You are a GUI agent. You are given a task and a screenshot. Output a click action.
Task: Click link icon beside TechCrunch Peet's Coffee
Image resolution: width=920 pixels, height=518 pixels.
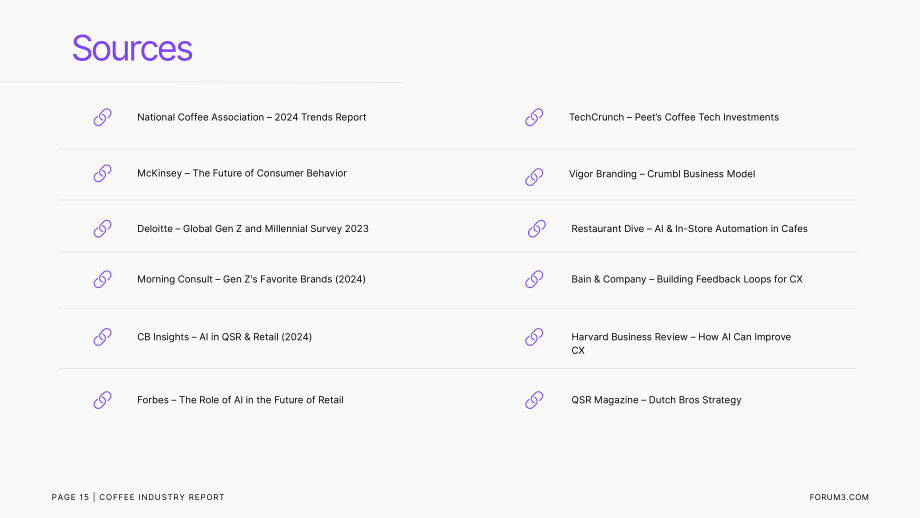pyautogui.click(x=534, y=117)
